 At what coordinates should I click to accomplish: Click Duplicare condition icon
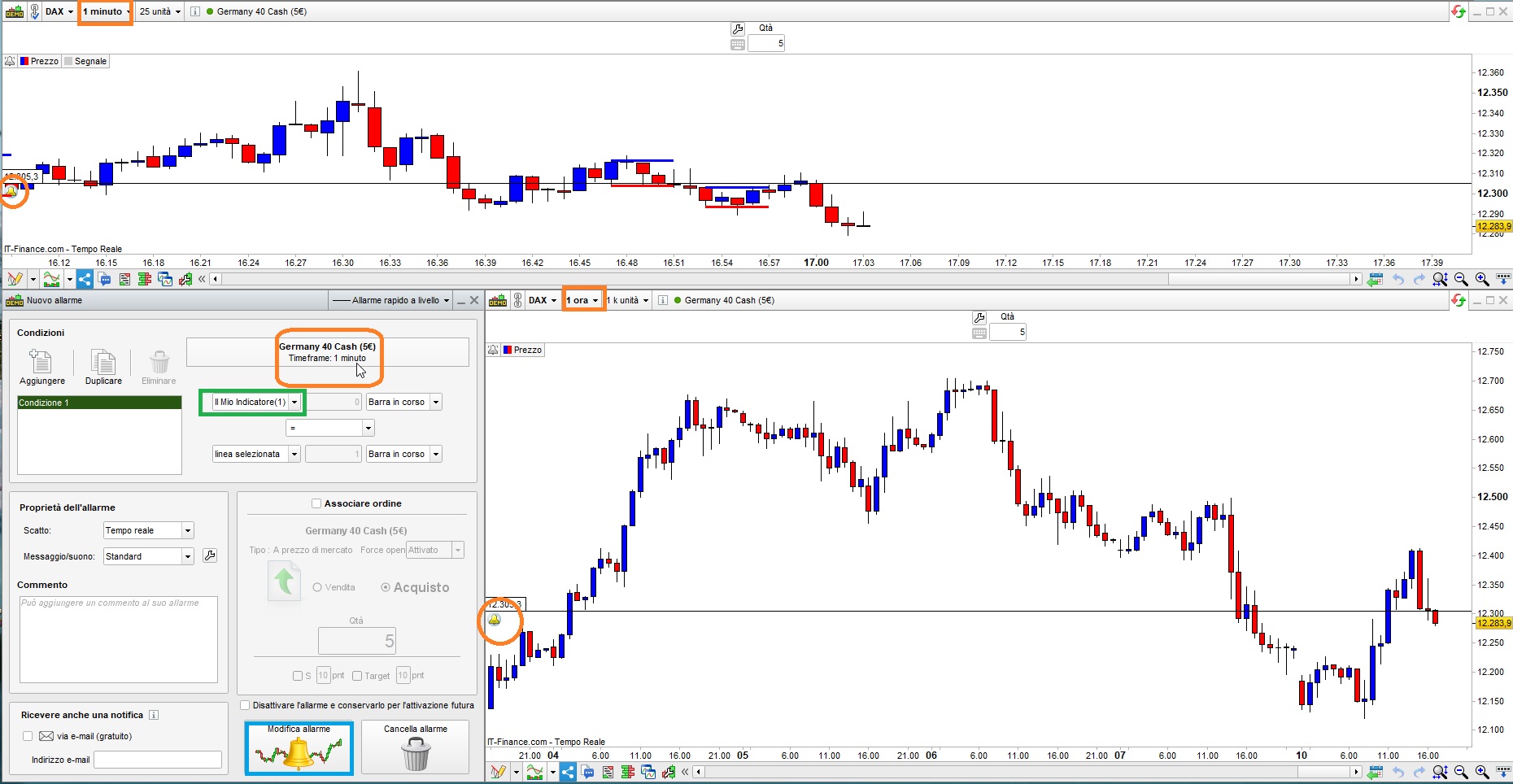[x=103, y=362]
